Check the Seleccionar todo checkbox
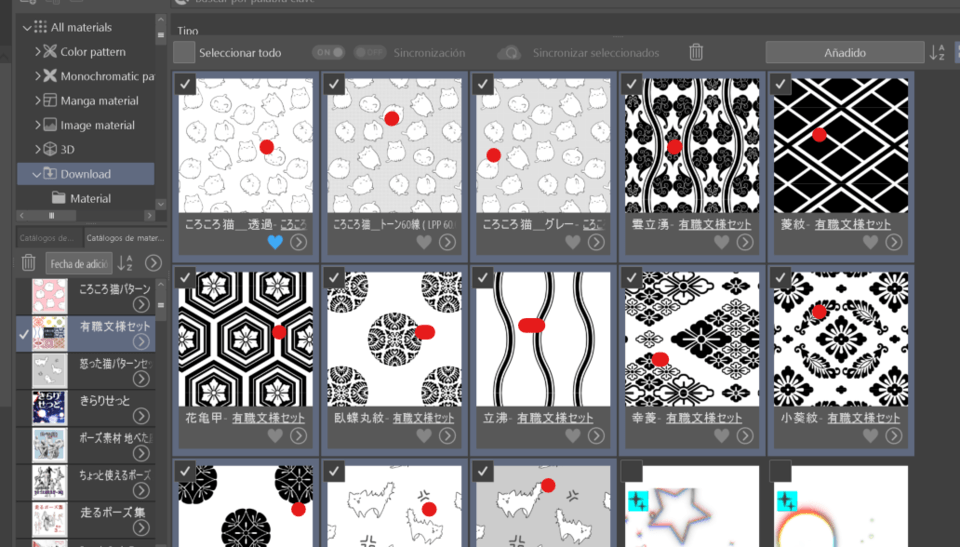This screenshot has height=547, width=960. coord(184,52)
